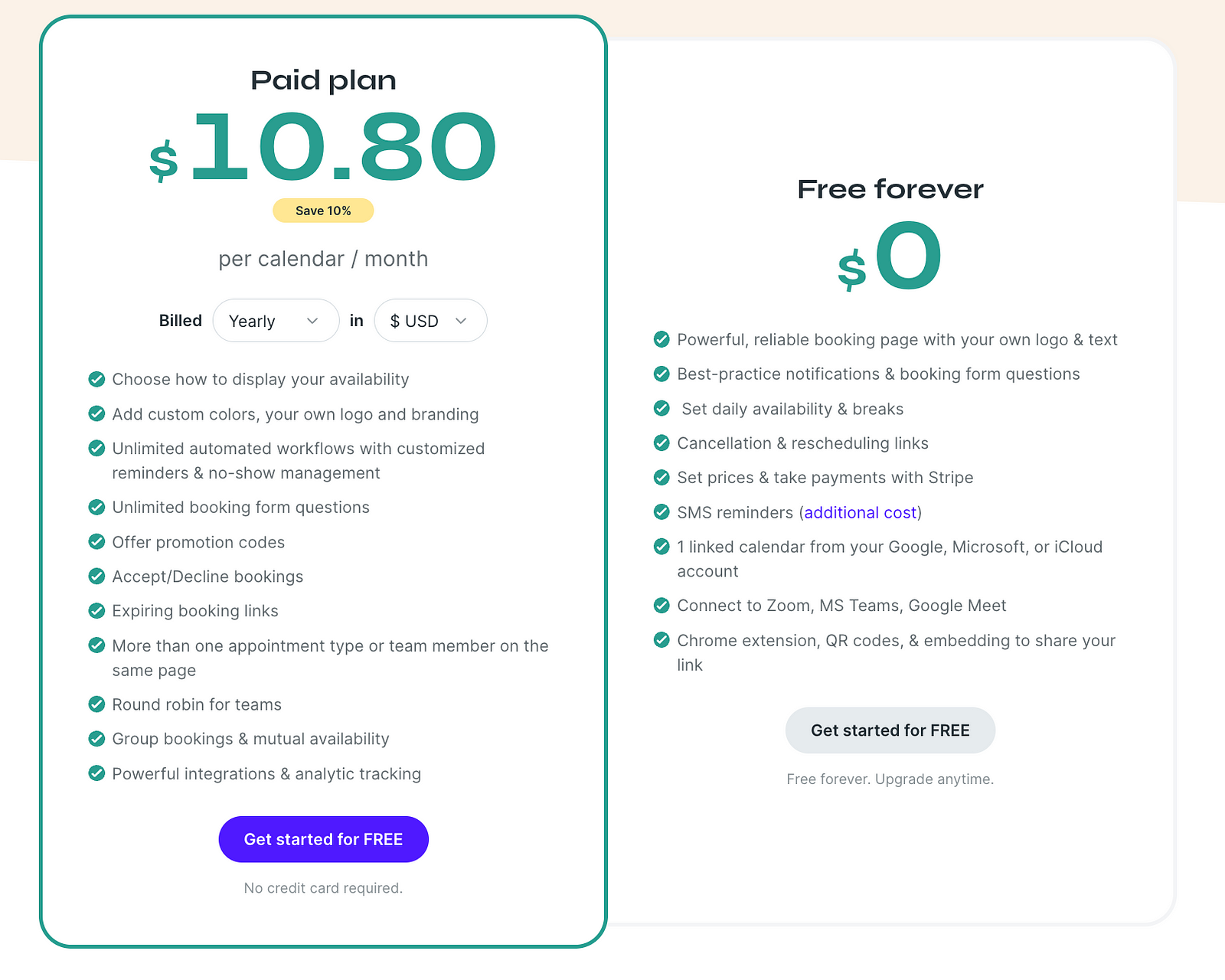Open the Yearly billing period dropdown

click(276, 321)
